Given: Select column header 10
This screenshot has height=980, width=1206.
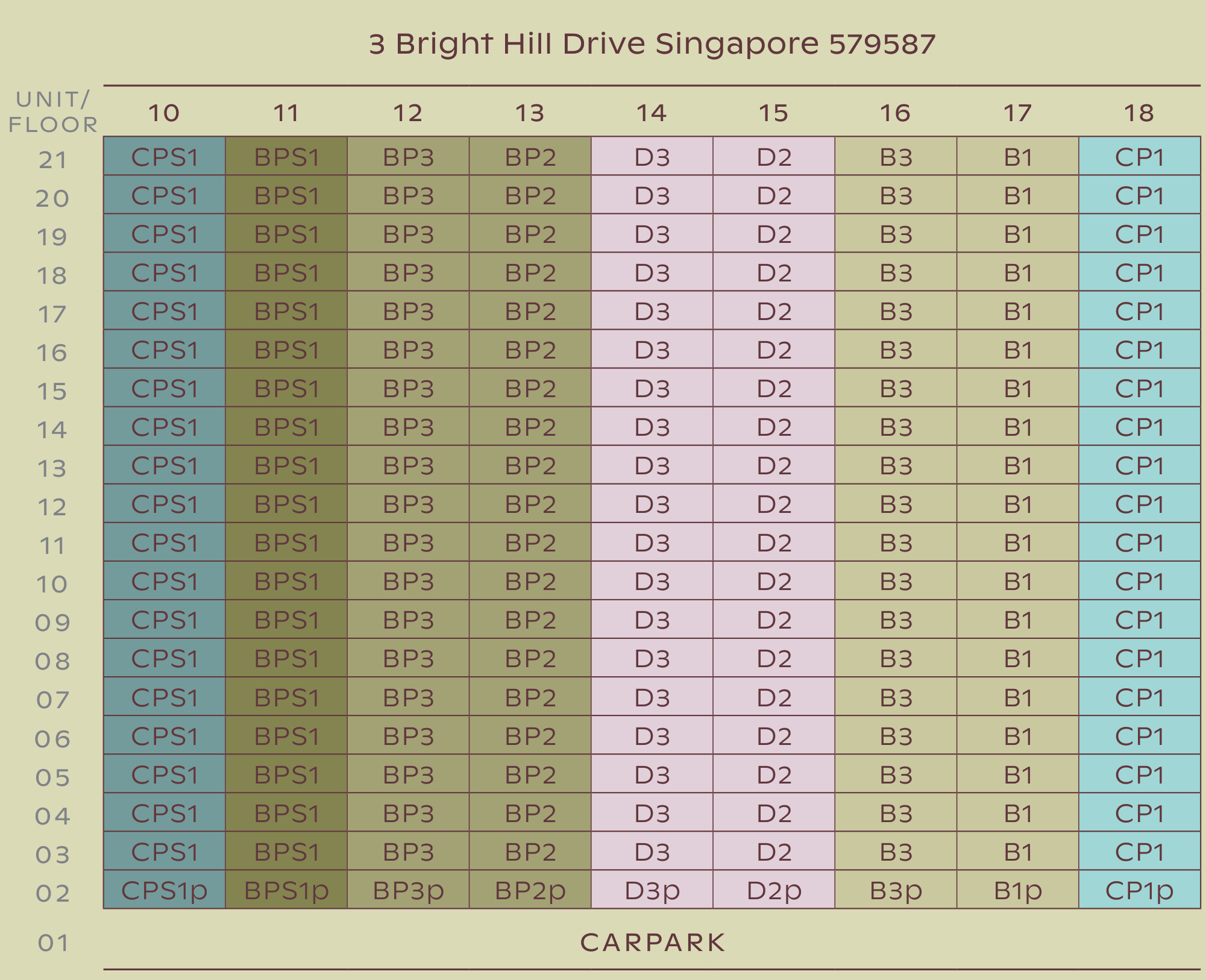Looking at the screenshot, I should (164, 113).
